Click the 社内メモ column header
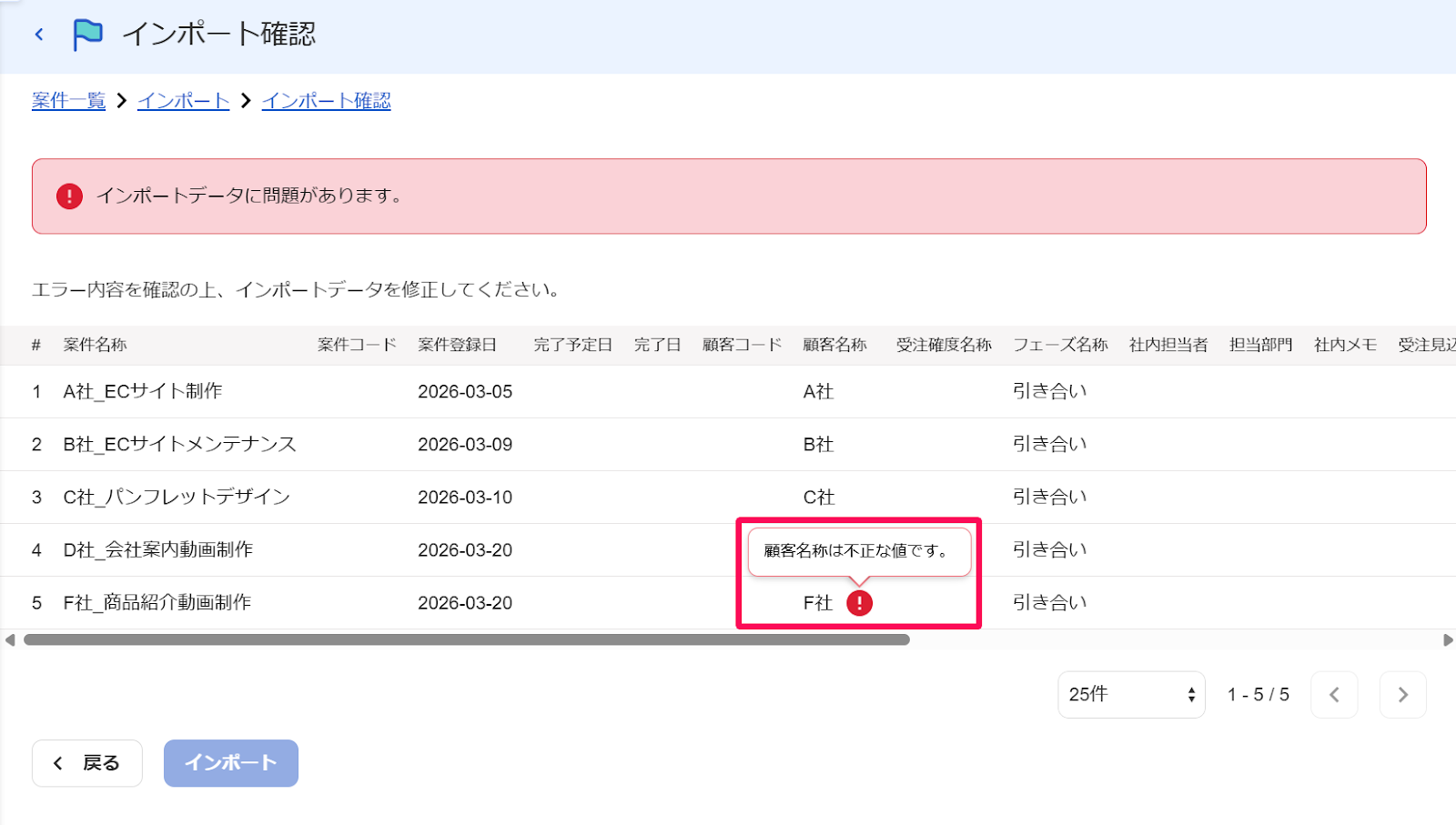Image resolution: width=1456 pixels, height=825 pixels. point(1346,345)
